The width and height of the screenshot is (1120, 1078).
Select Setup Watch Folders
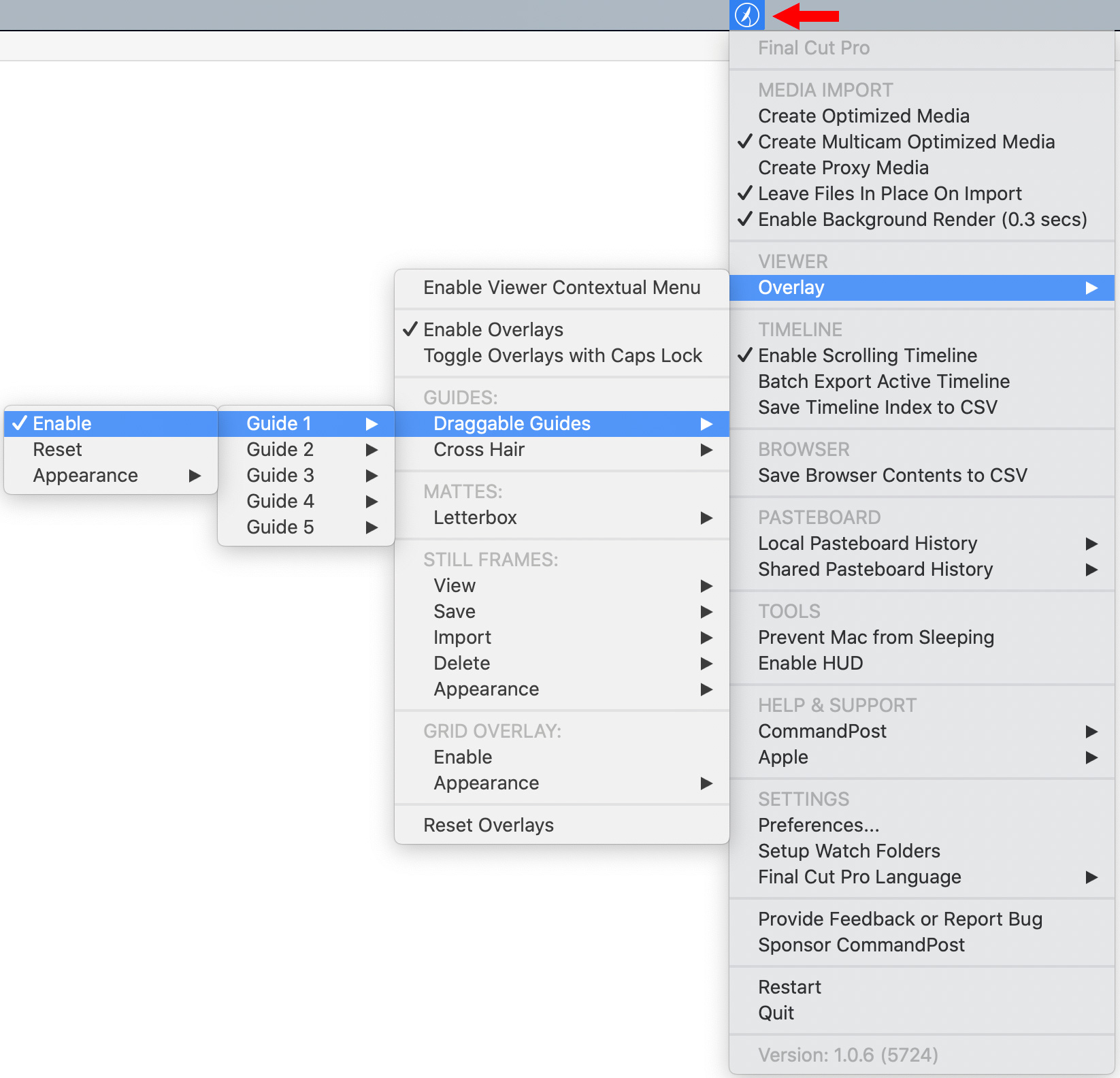(922, 851)
